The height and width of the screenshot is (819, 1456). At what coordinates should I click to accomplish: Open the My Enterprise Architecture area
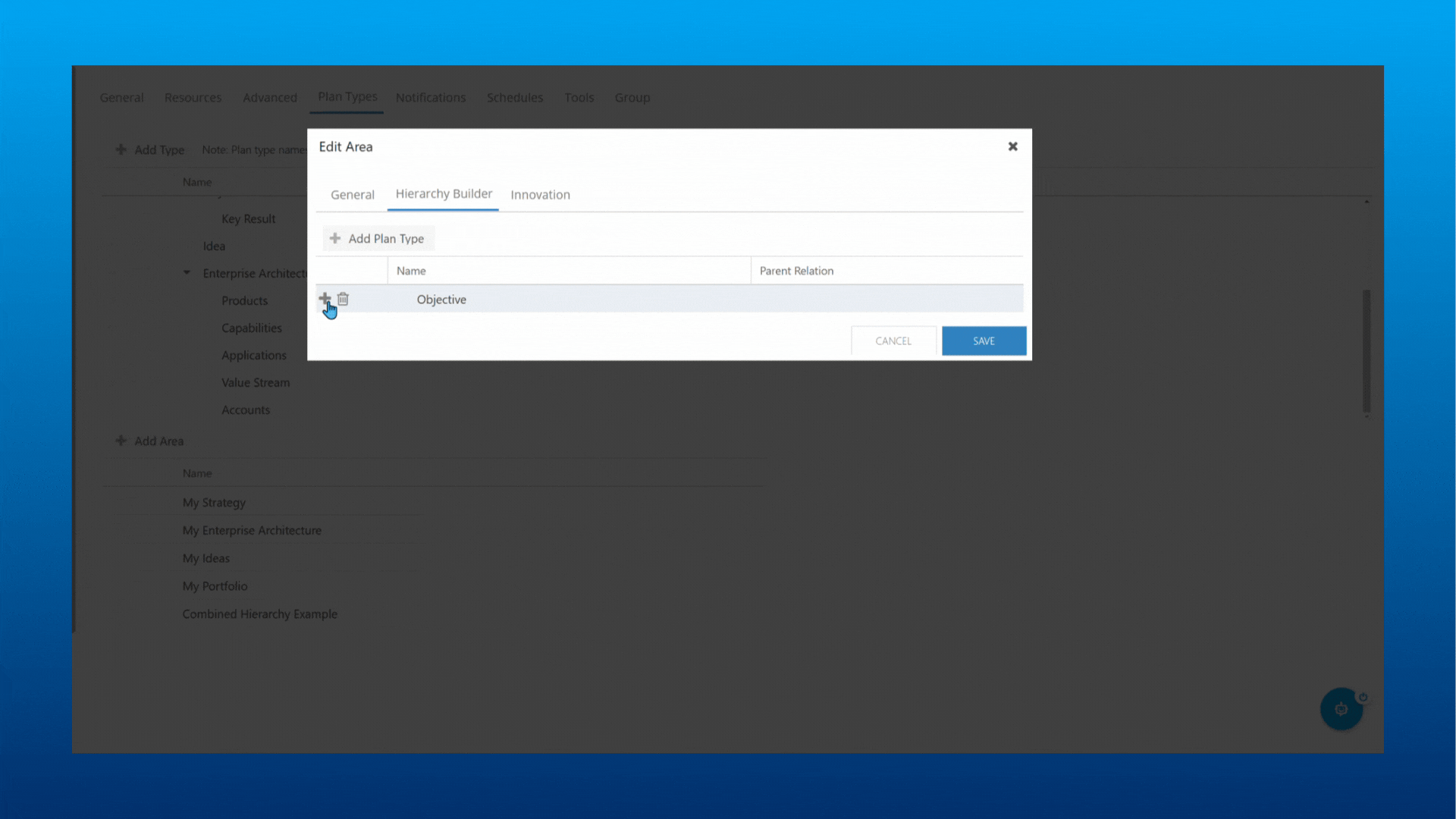pos(252,531)
